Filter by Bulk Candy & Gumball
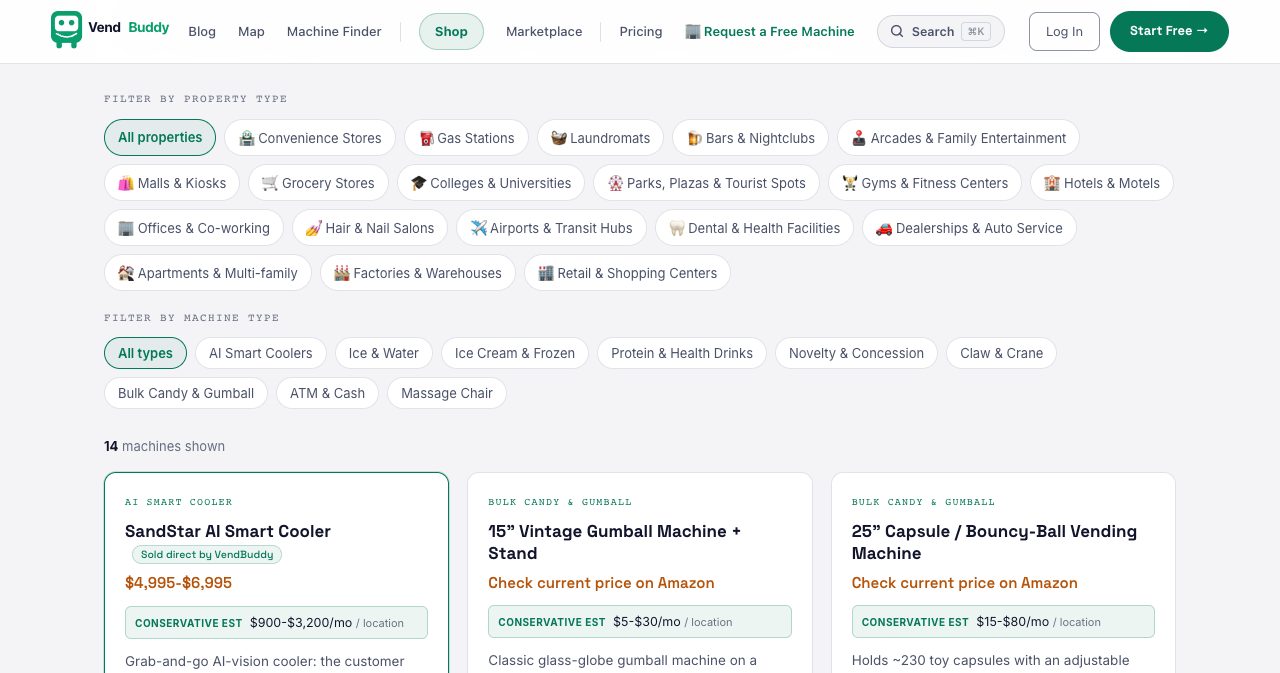The width and height of the screenshot is (1280, 673). pyautogui.click(x=186, y=393)
